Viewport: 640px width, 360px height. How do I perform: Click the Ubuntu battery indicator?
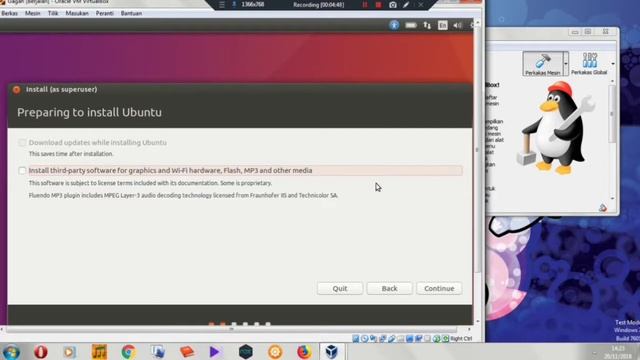411,25
